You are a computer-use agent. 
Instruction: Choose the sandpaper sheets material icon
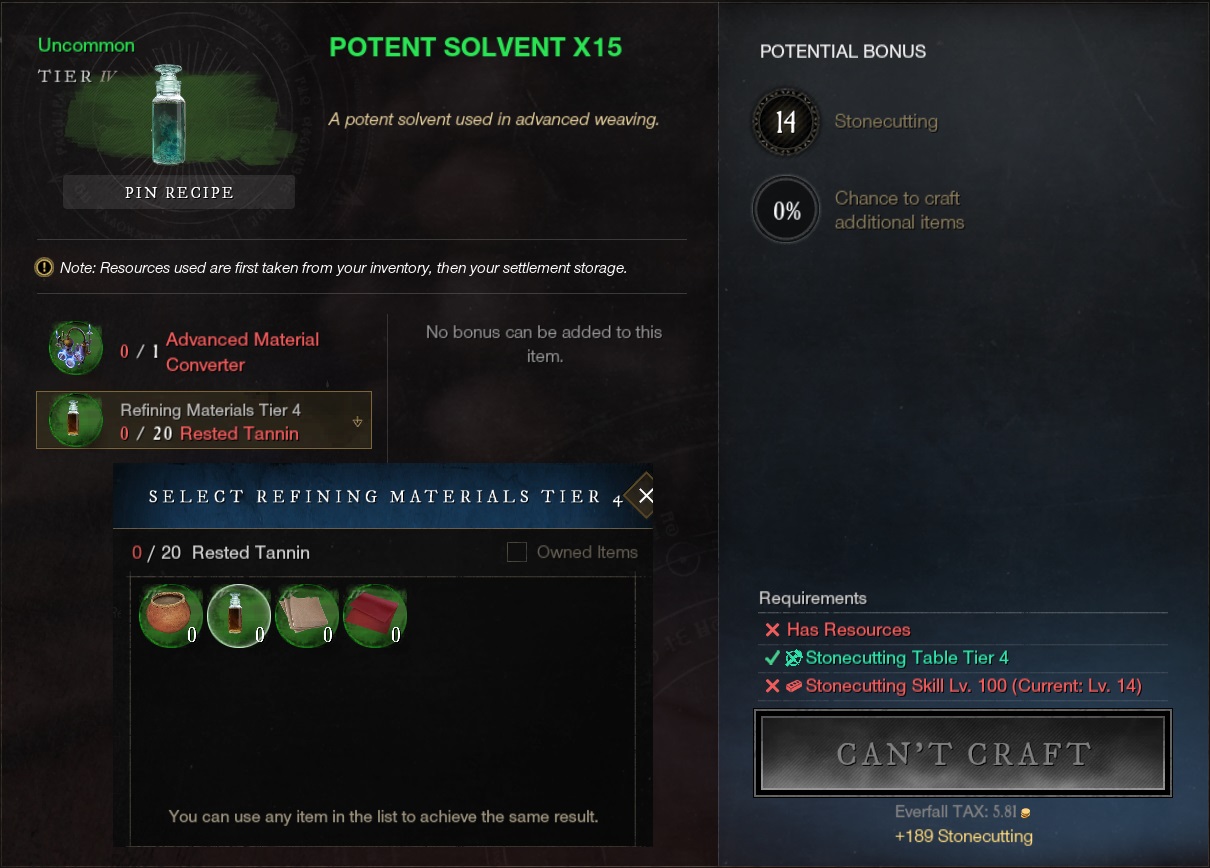pos(306,616)
